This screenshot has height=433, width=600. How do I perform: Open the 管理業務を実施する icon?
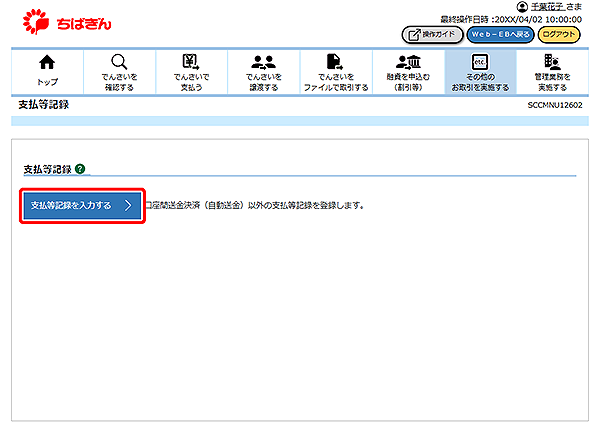(551, 62)
